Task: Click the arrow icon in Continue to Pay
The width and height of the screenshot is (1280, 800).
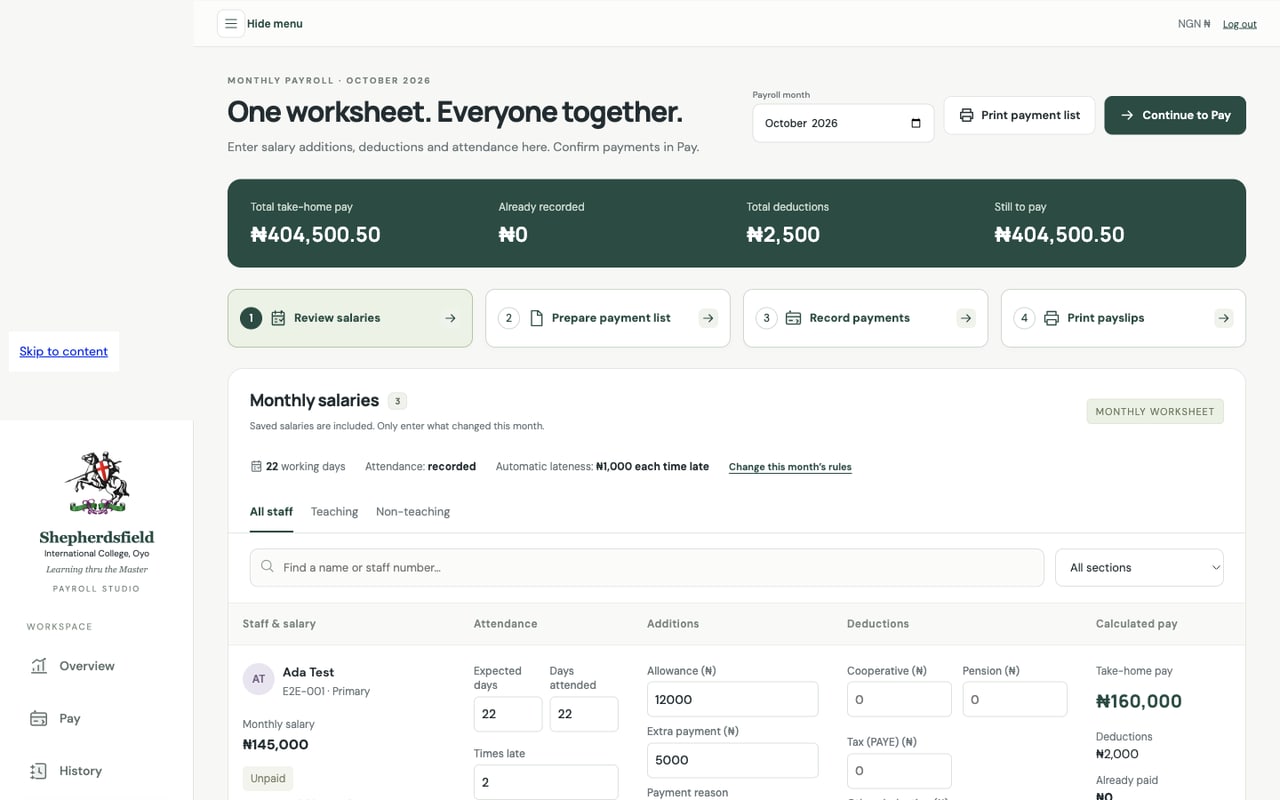Action: pos(1127,115)
